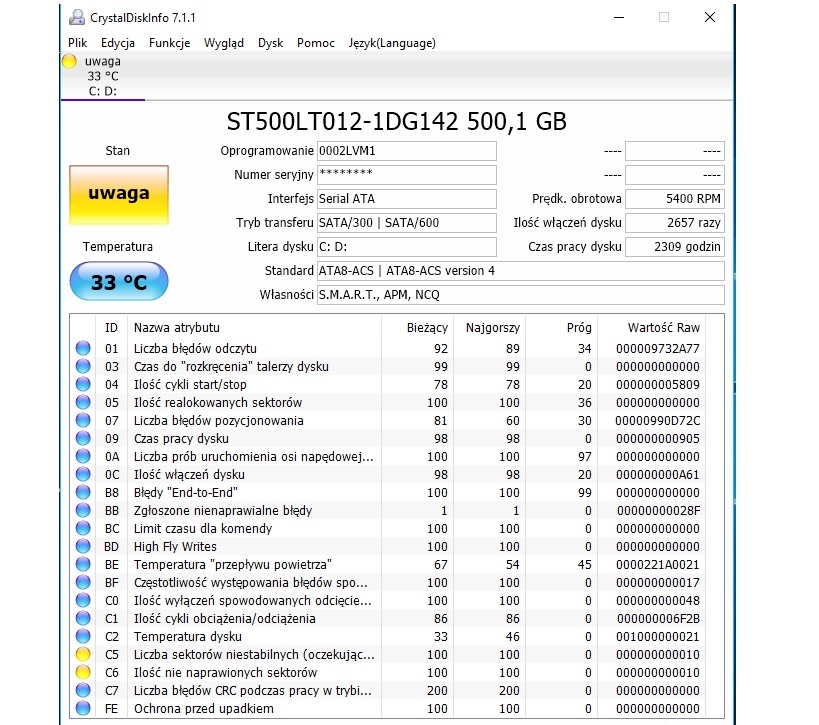Image resolution: width=819 pixels, height=725 pixels.
Task: Click yellow status circle in disk tab
Action: [69, 61]
